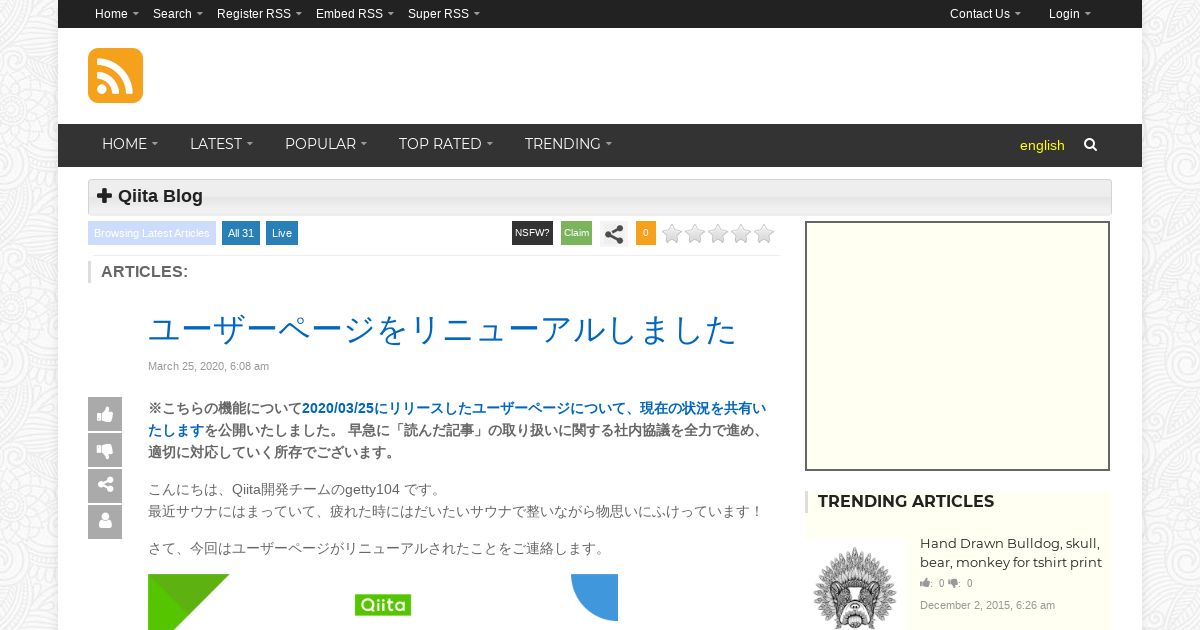Open the search magnifier in nav bar
The width and height of the screenshot is (1200, 630).
pyautogui.click(x=1090, y=145)
